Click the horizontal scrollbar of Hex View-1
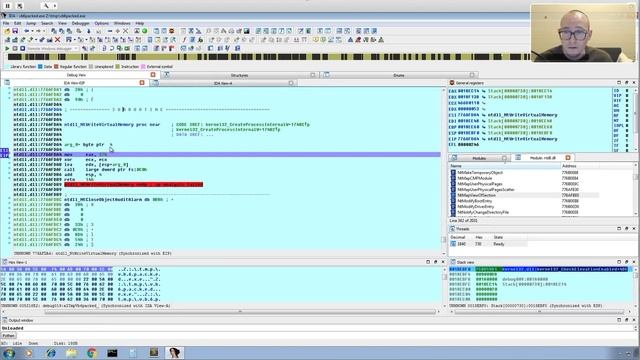Viewport: 640px width, 360px height. pyautogui.click(x=240, y=312)
